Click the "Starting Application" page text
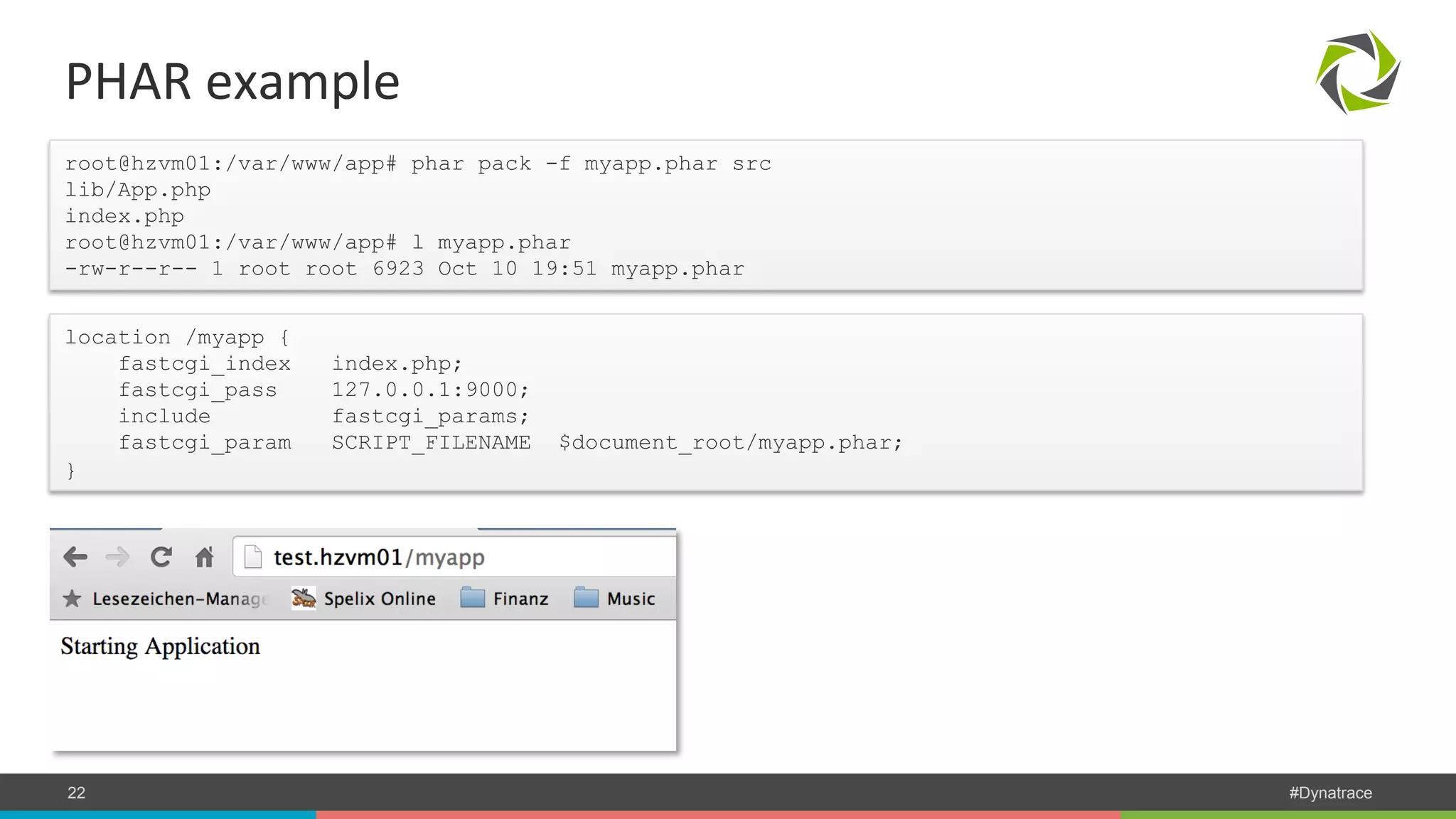Viewport: 1456px width, 819px height. (x=160, y=646)
